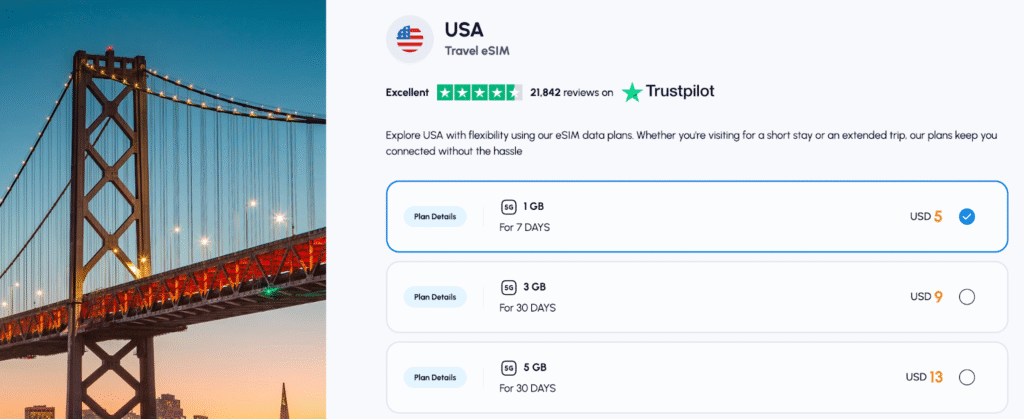Image resolution: width=1024 pixels, height=419 pixels.
Task: Click the Trustpilot star rating boxes
Action: coord(479,92)
